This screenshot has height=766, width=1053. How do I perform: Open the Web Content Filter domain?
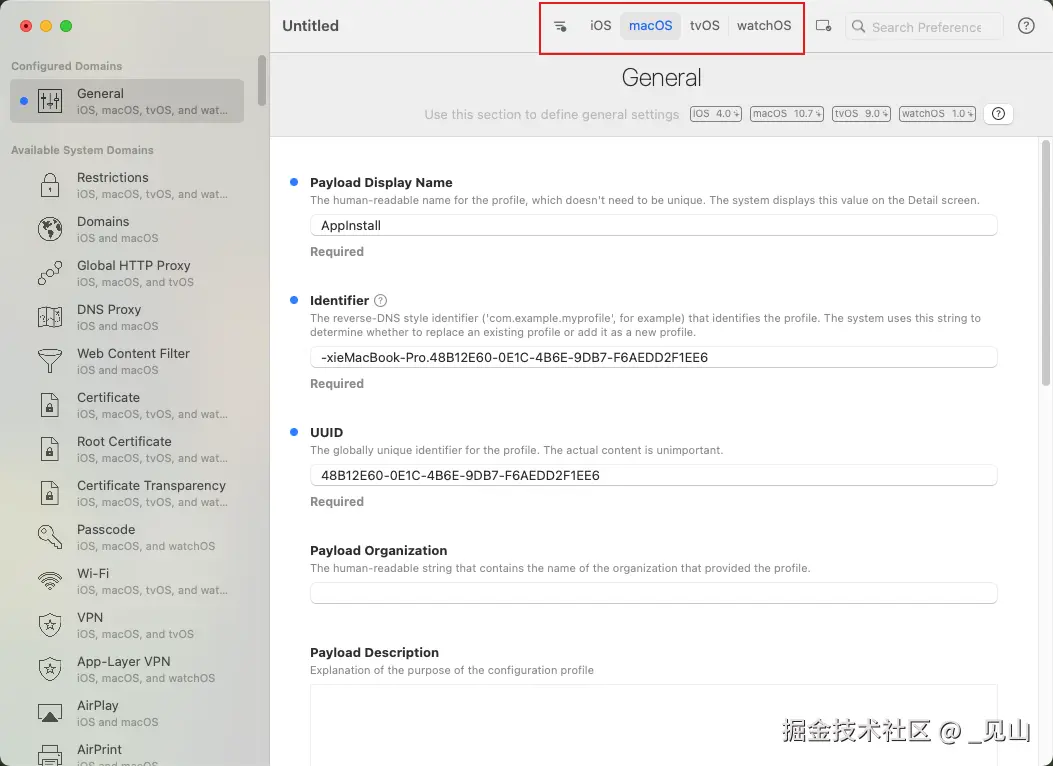[127, 361]
